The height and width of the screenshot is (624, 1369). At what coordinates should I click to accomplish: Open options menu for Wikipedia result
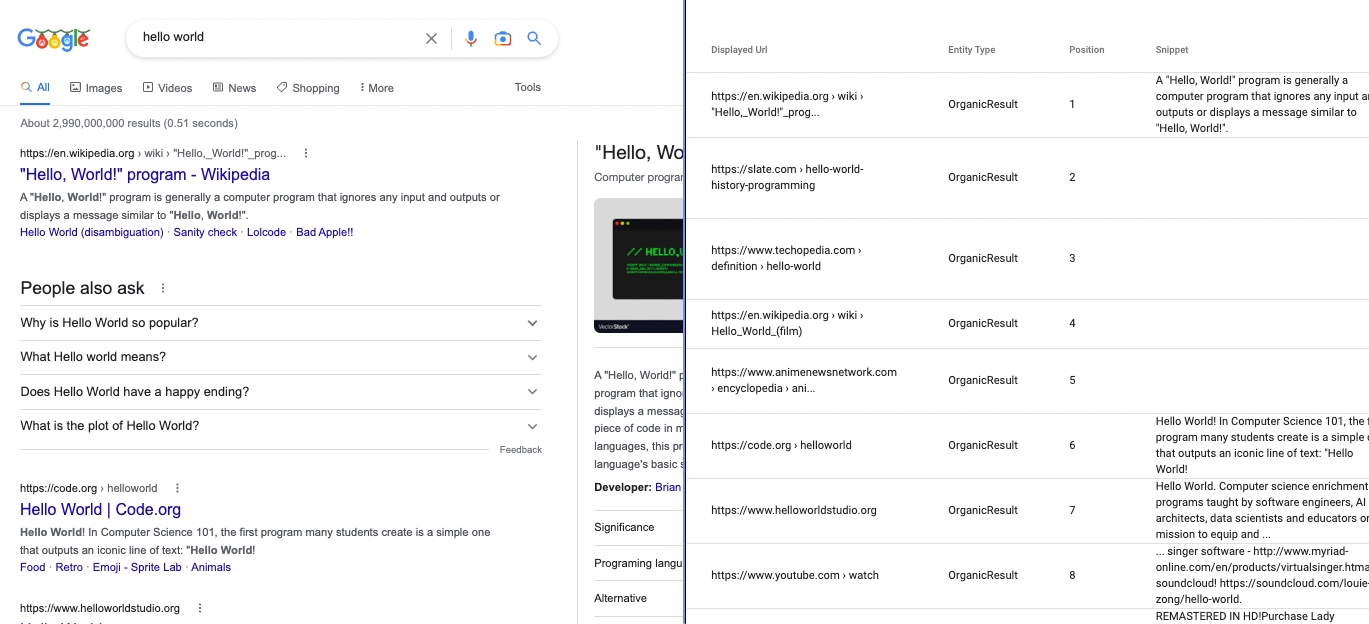306,154
